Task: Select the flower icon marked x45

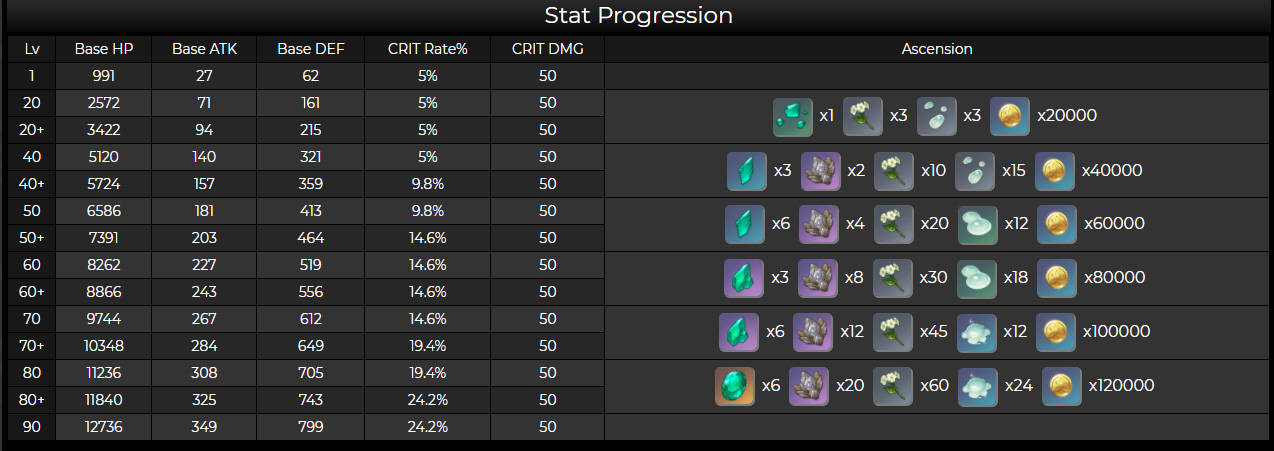Action: click(x=893, y=332)
